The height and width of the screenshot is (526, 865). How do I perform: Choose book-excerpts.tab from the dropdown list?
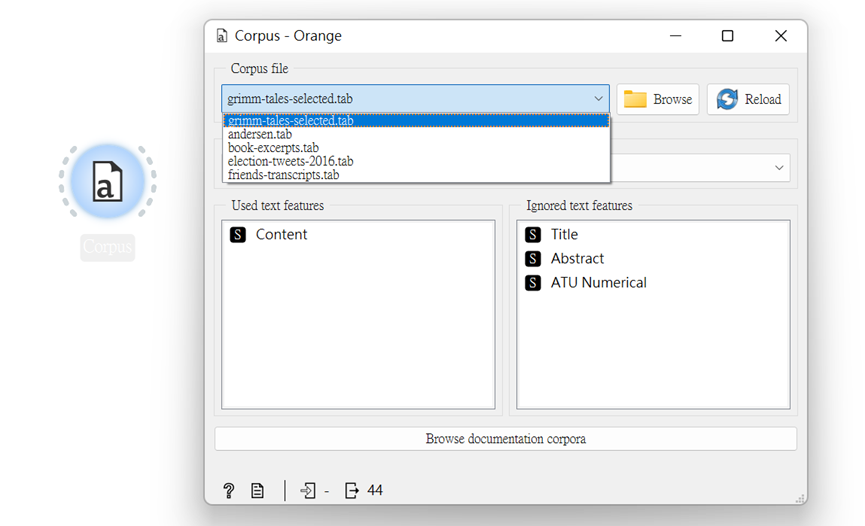(417, 148)
